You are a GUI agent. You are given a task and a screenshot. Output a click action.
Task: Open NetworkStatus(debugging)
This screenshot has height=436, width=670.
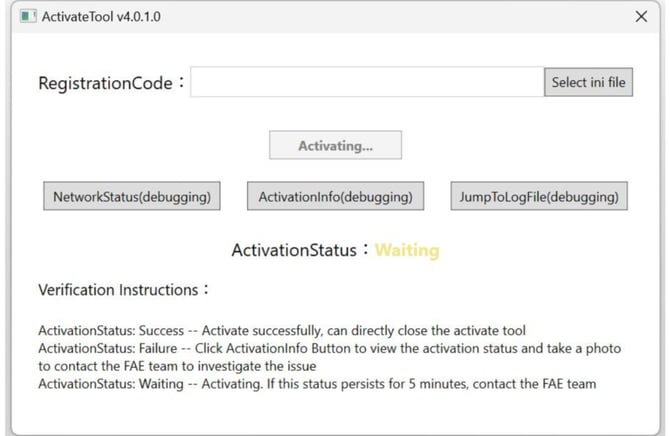point(132,197)
